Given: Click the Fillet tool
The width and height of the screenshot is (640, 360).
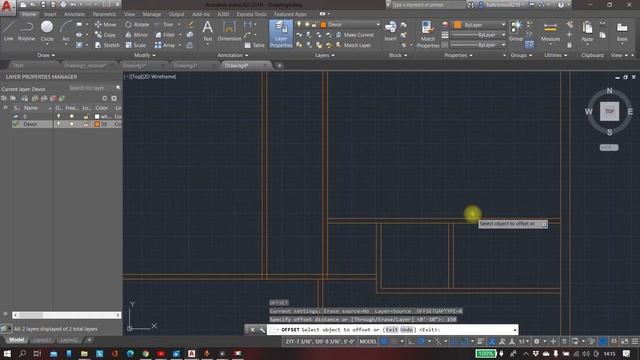Looking at the screenshot, I should tap(165, 35).
